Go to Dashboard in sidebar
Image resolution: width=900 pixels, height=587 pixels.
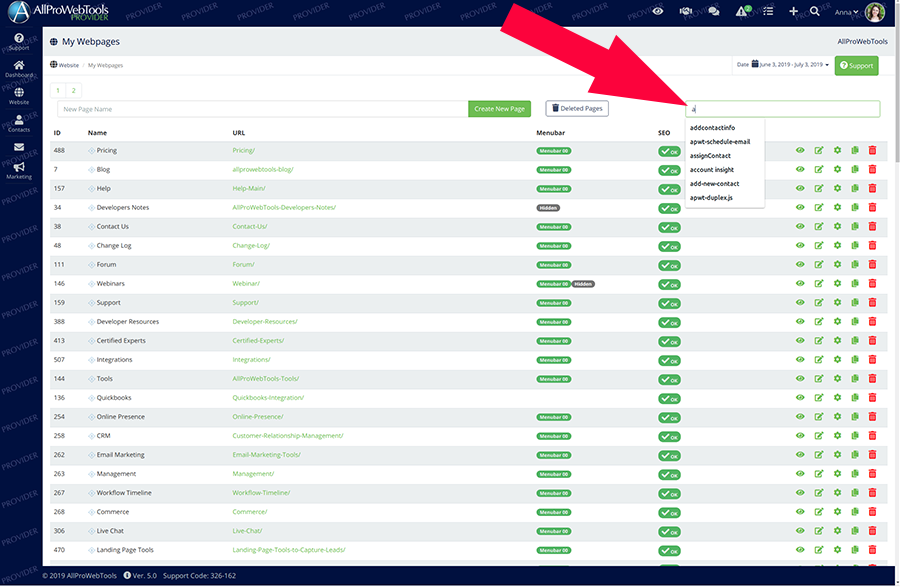coord(19,69)
